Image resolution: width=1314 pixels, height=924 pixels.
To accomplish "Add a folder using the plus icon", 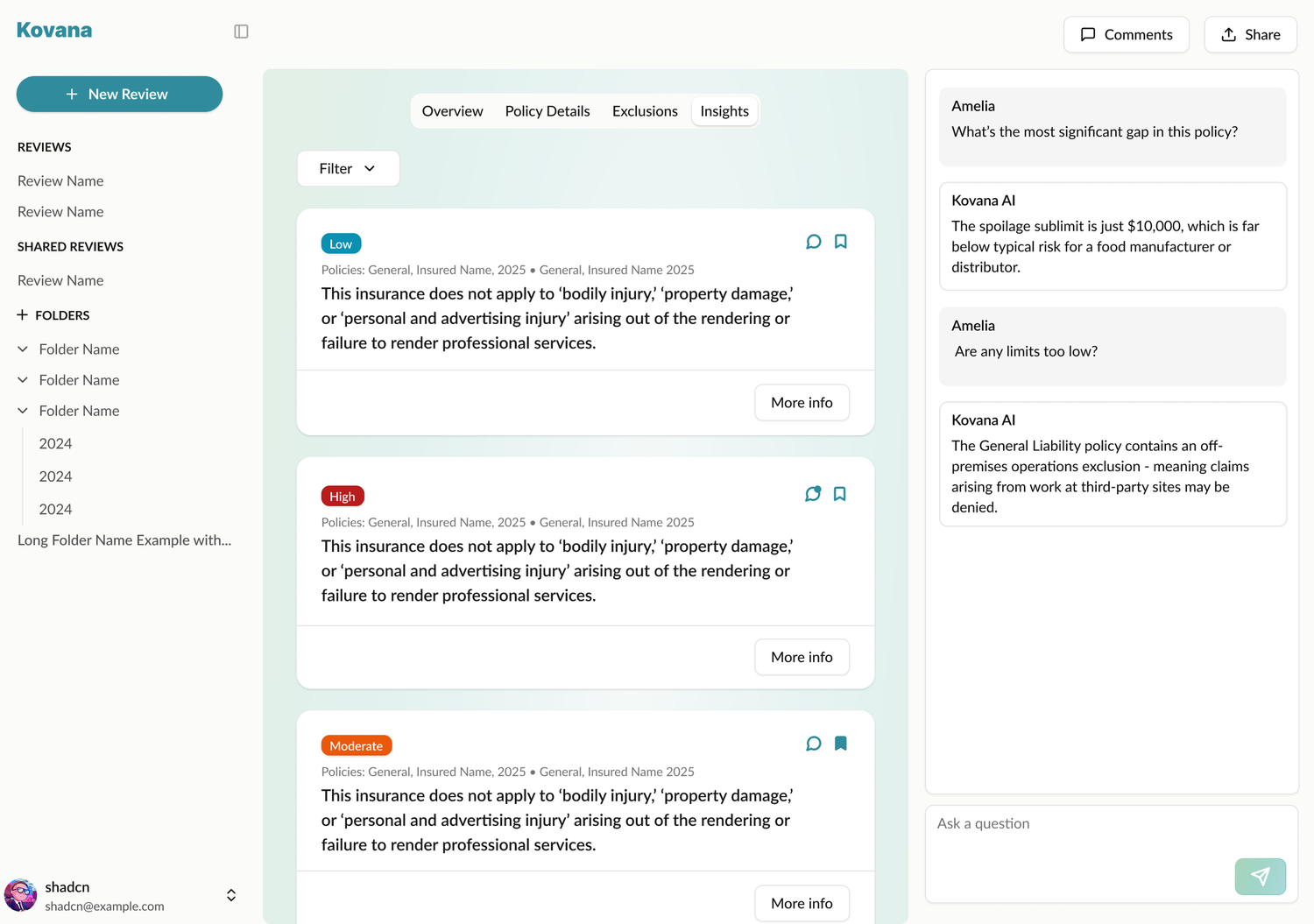I will (x=23, y=315).
